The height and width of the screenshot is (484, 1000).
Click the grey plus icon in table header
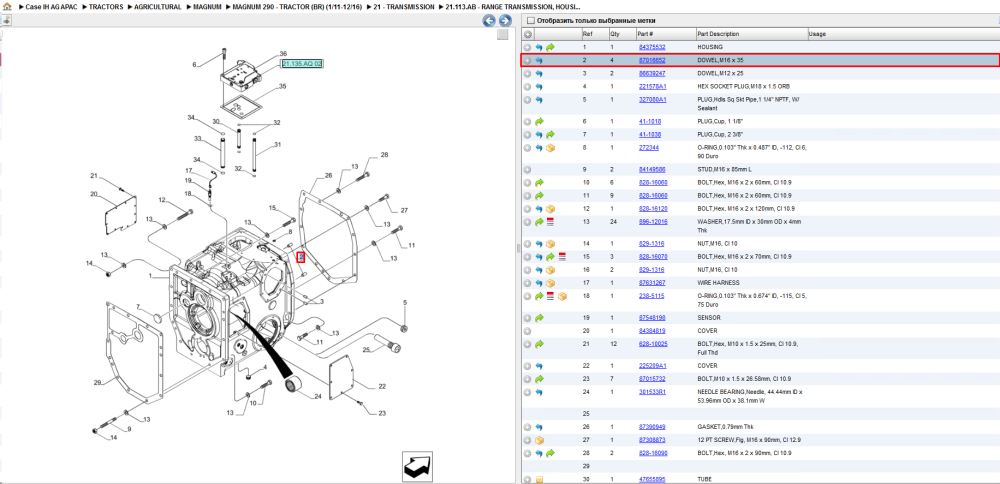(x=528, y=34)
